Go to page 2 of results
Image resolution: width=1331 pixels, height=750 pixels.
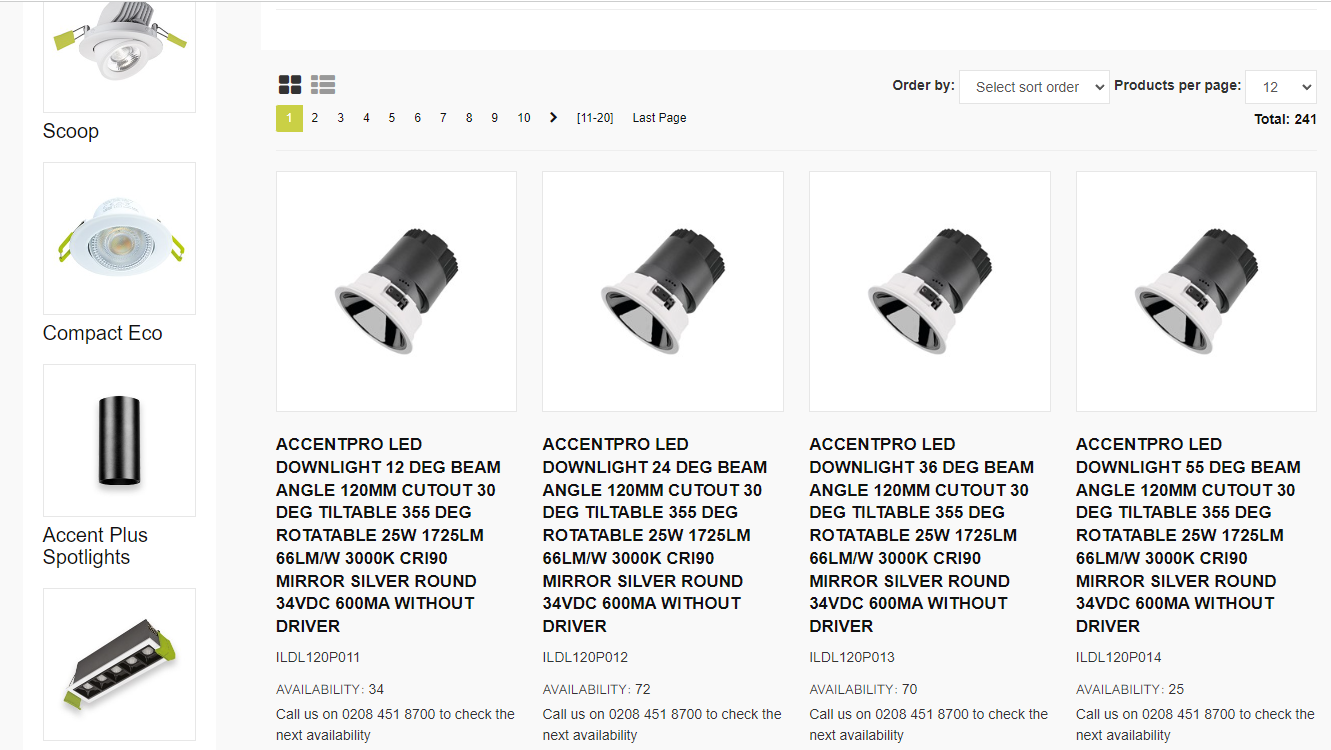(314, 118)
